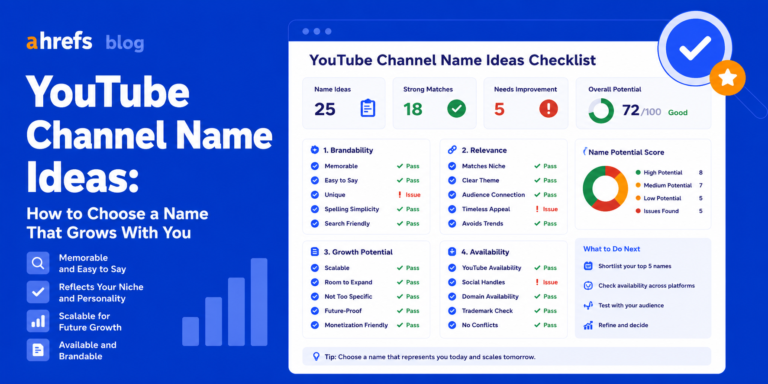The width and height of the screenshot is (768, 384).
Task: Click the pin icon beside the Tip text
Action: click(316, 357)
